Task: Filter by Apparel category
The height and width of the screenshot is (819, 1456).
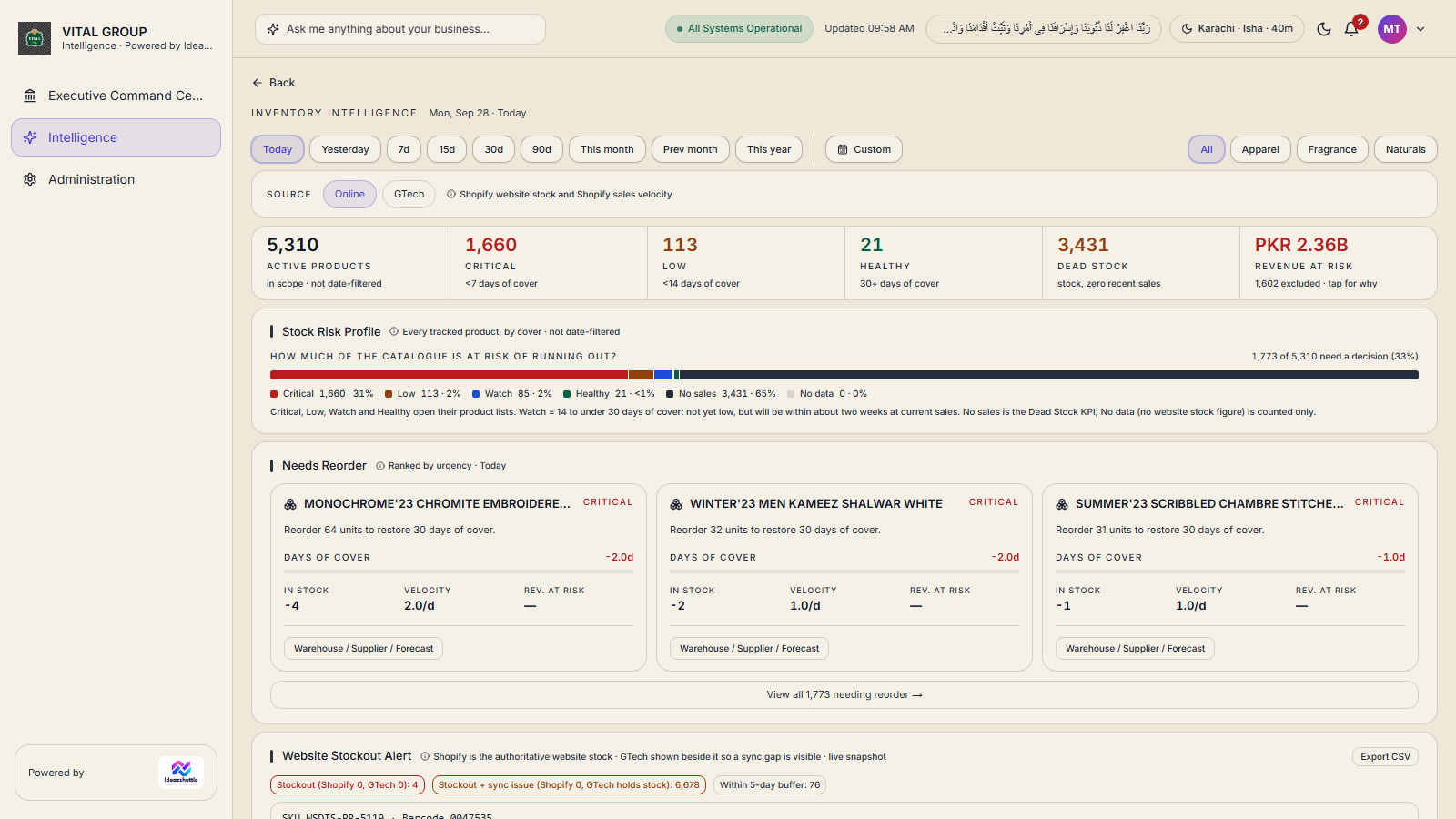Action: tap(1260, 149)
